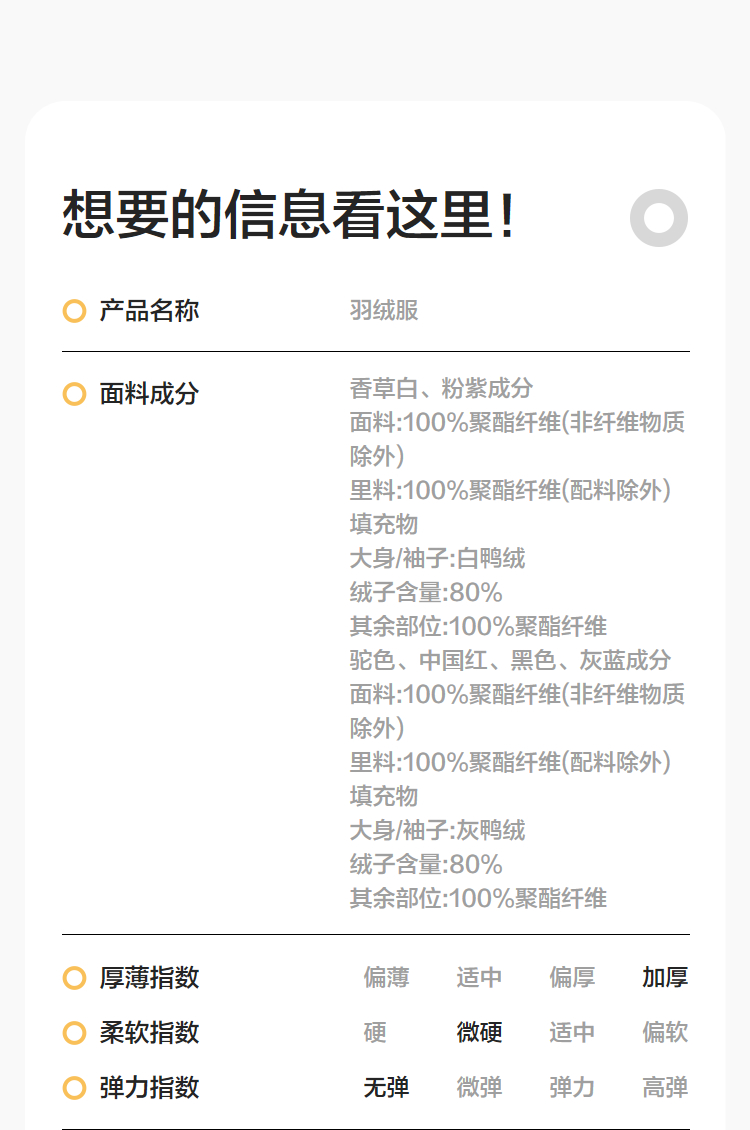Screen dimensions: 750x1130
Task: Select 适中 in the 厚薄指数 row
Action: [479, 978]
